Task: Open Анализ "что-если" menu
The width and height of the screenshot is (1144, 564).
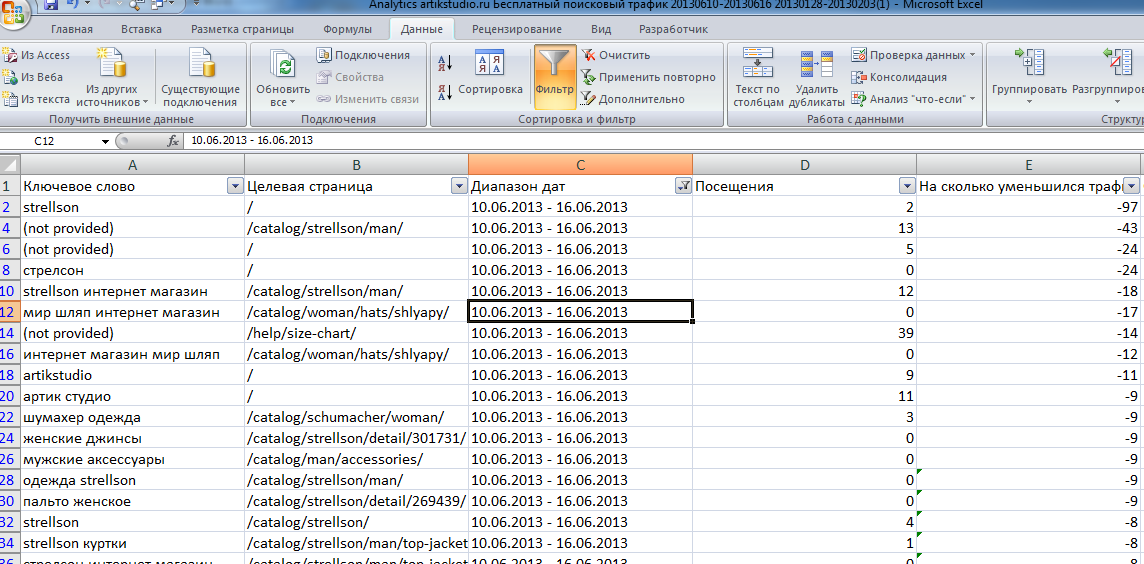Action: coord(913,98)
